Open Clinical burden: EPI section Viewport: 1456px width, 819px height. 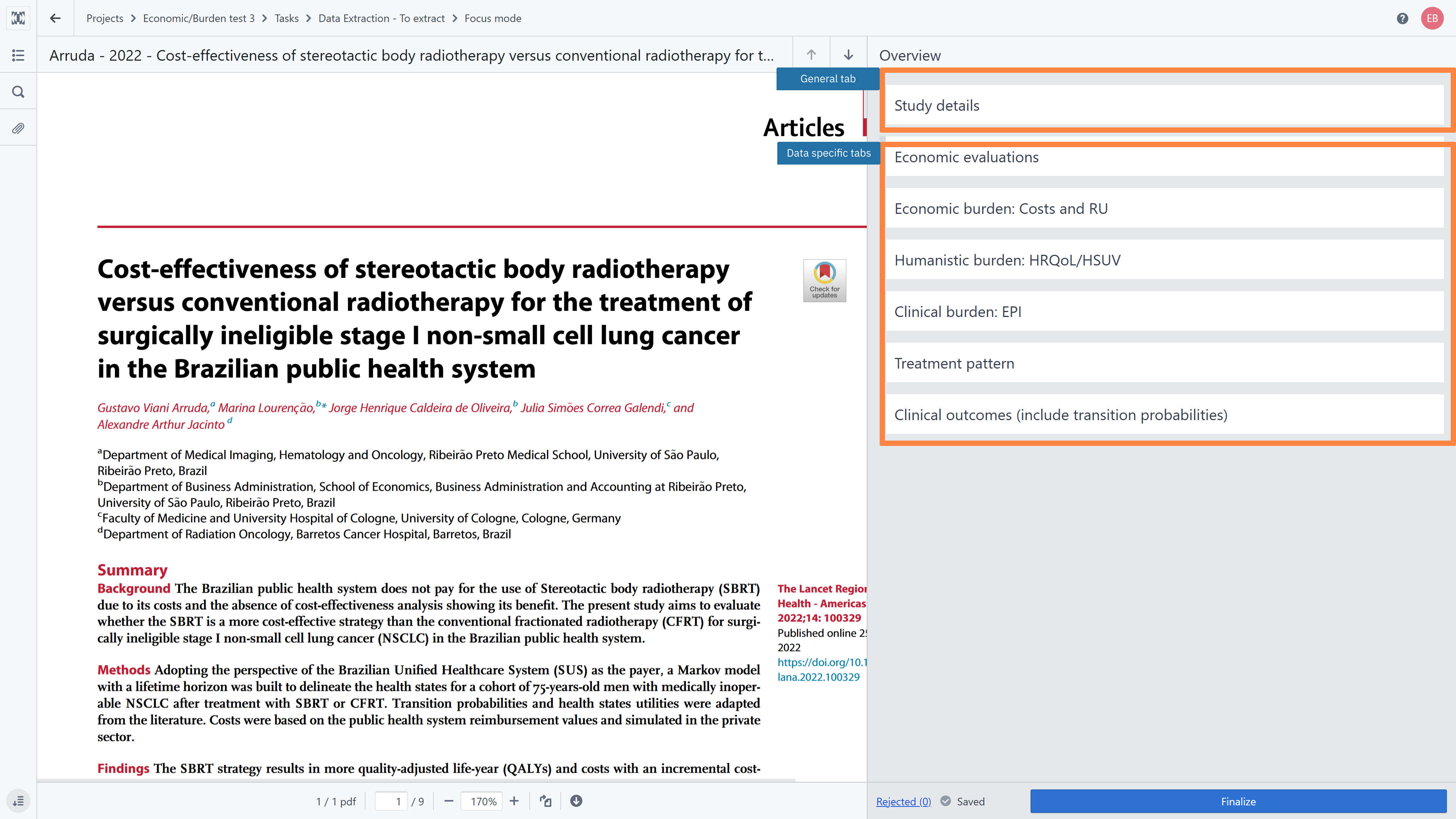click(1164, 311)
